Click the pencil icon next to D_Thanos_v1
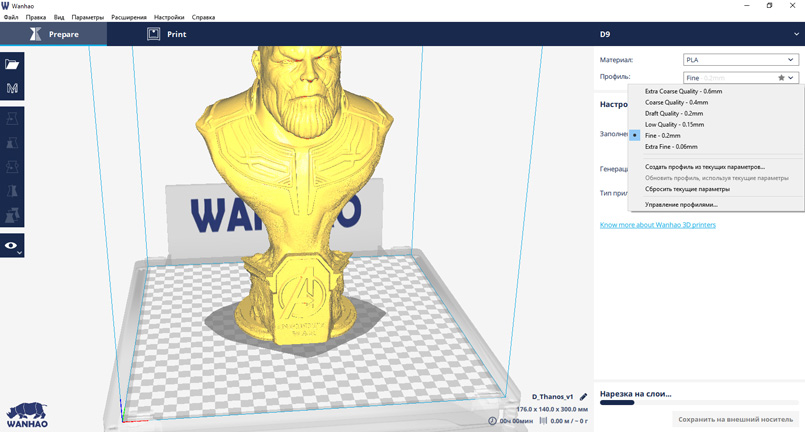The width and height of the screenshot is (805, 432). pyautogui.click(x=584, y=397)
